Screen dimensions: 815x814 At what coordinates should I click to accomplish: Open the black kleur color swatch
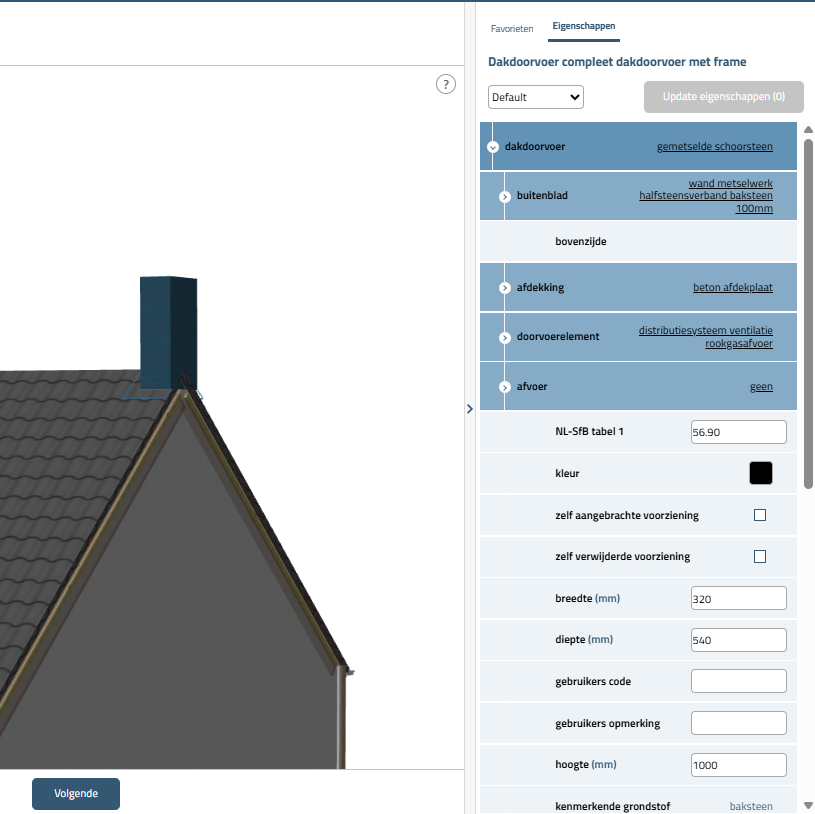pyautogui.click(x=761, y=473)
